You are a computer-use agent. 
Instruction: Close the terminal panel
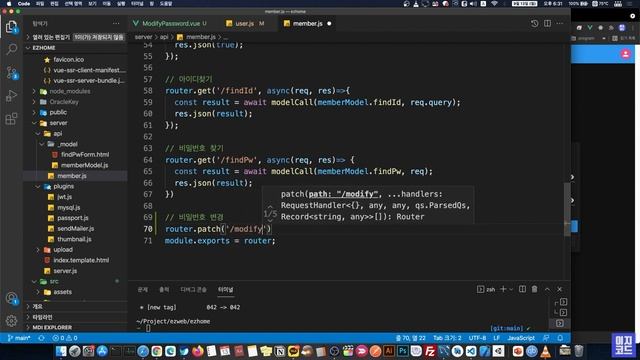pyautogui.click(x=560, y=289)
